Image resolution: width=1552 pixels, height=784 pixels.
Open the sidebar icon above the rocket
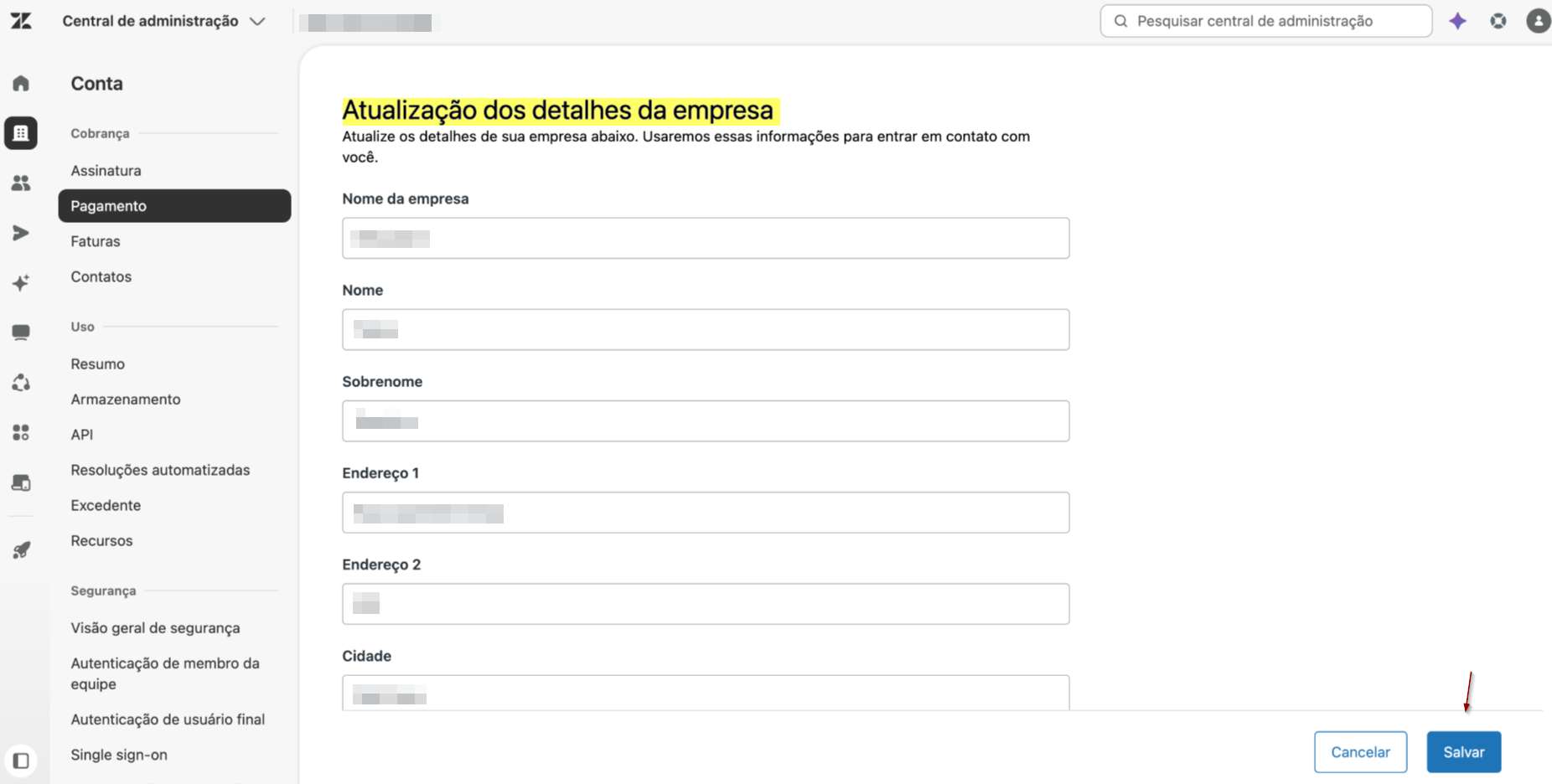(21, 482)
